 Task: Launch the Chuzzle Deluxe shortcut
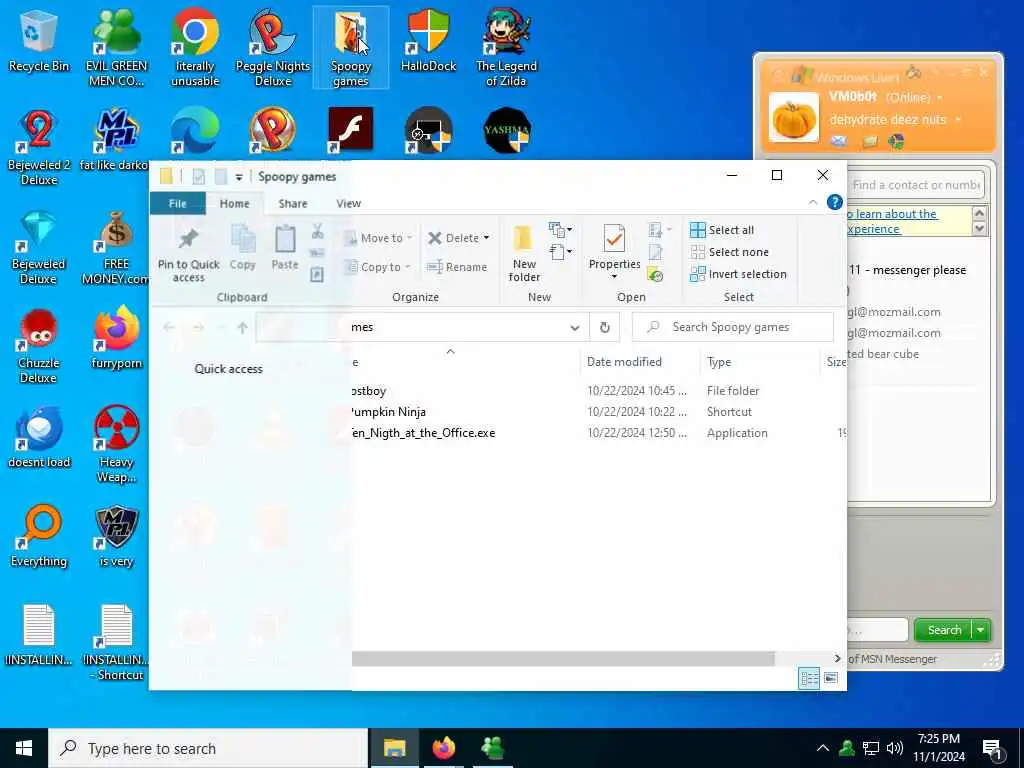click(39, 346)
